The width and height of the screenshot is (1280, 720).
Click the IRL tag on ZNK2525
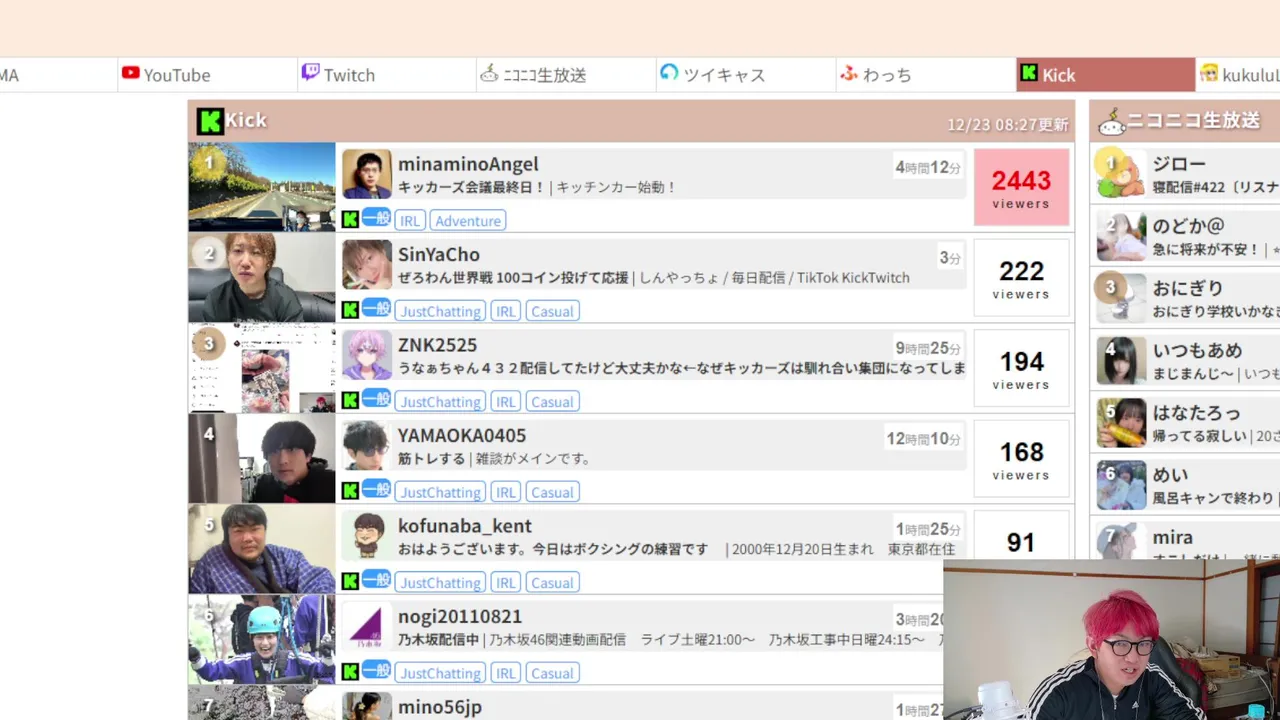coord(506,402)
